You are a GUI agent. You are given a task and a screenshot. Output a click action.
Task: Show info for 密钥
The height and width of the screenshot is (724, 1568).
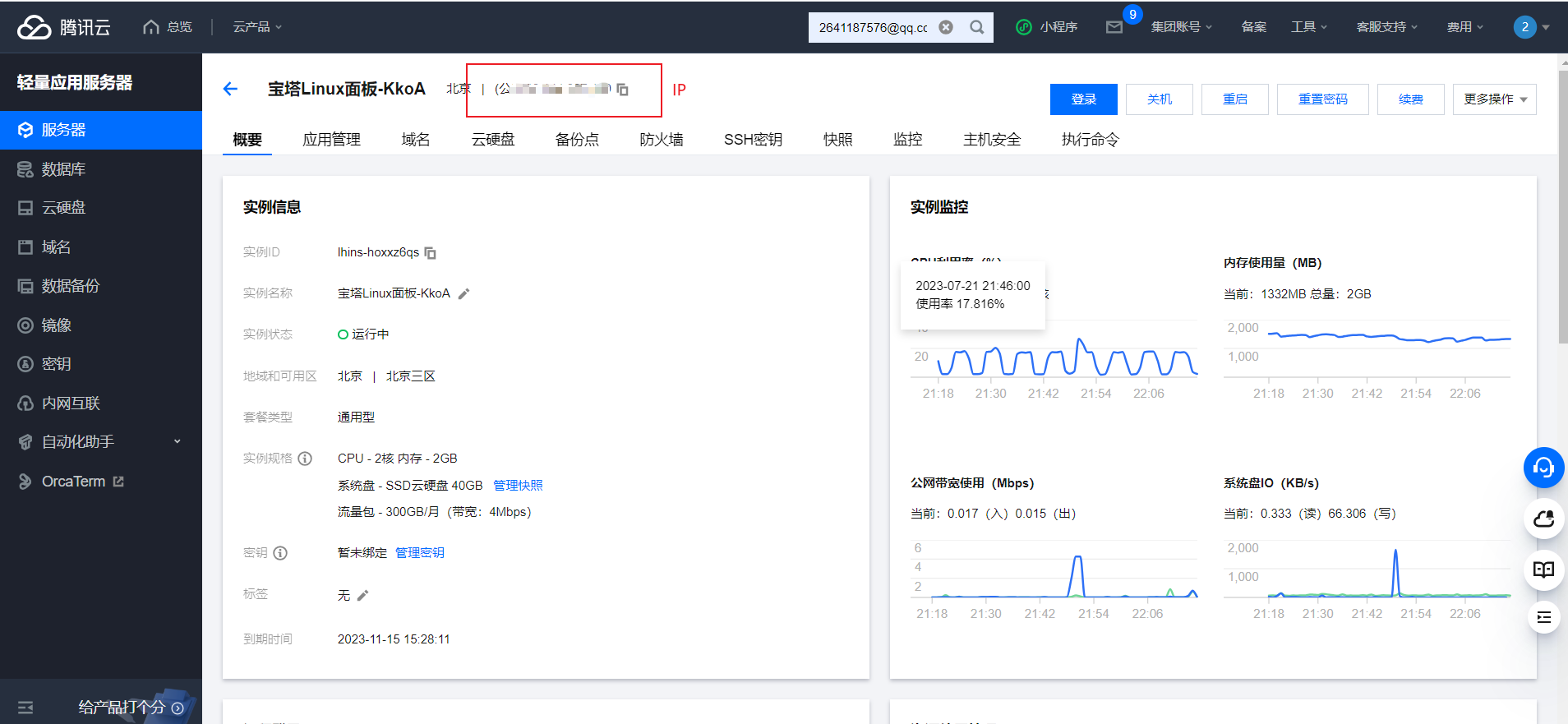(x=280, y=553)
